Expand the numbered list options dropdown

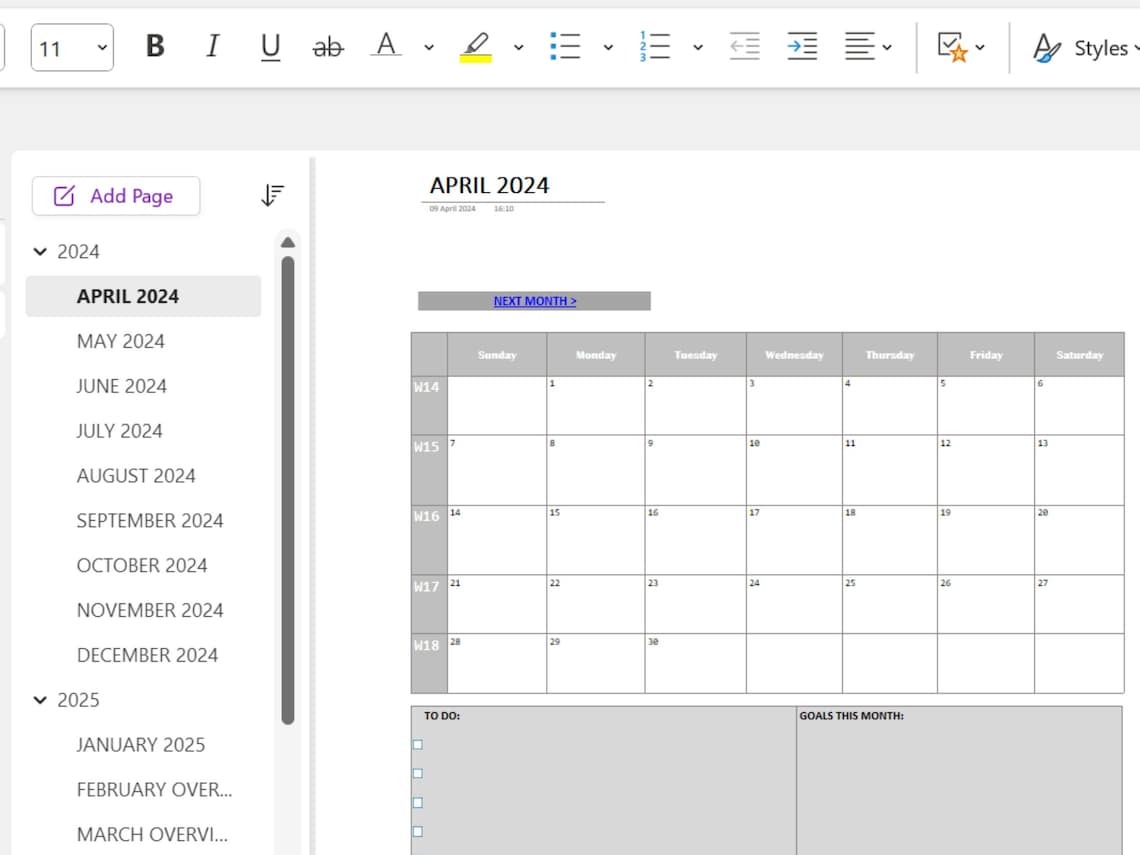pyautogui.click(x=697, y=47)
